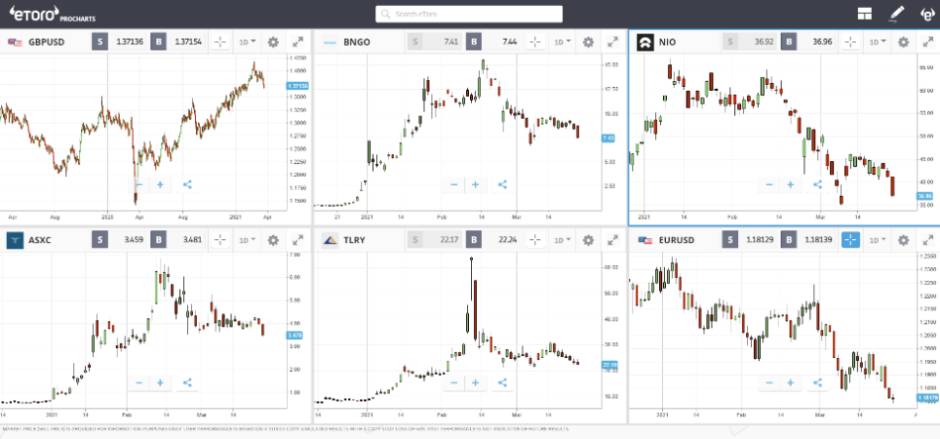
Task: Share the BNGO chart
Action: click(502, 185)
